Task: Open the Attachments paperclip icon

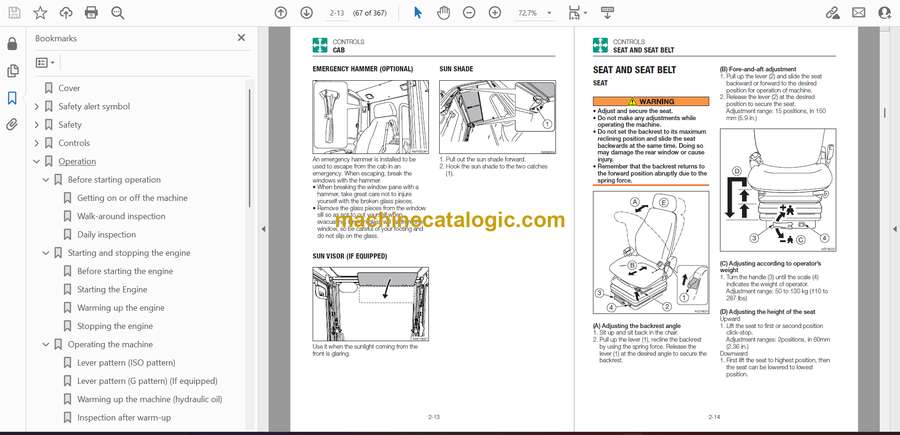Action: click(12, 125)
